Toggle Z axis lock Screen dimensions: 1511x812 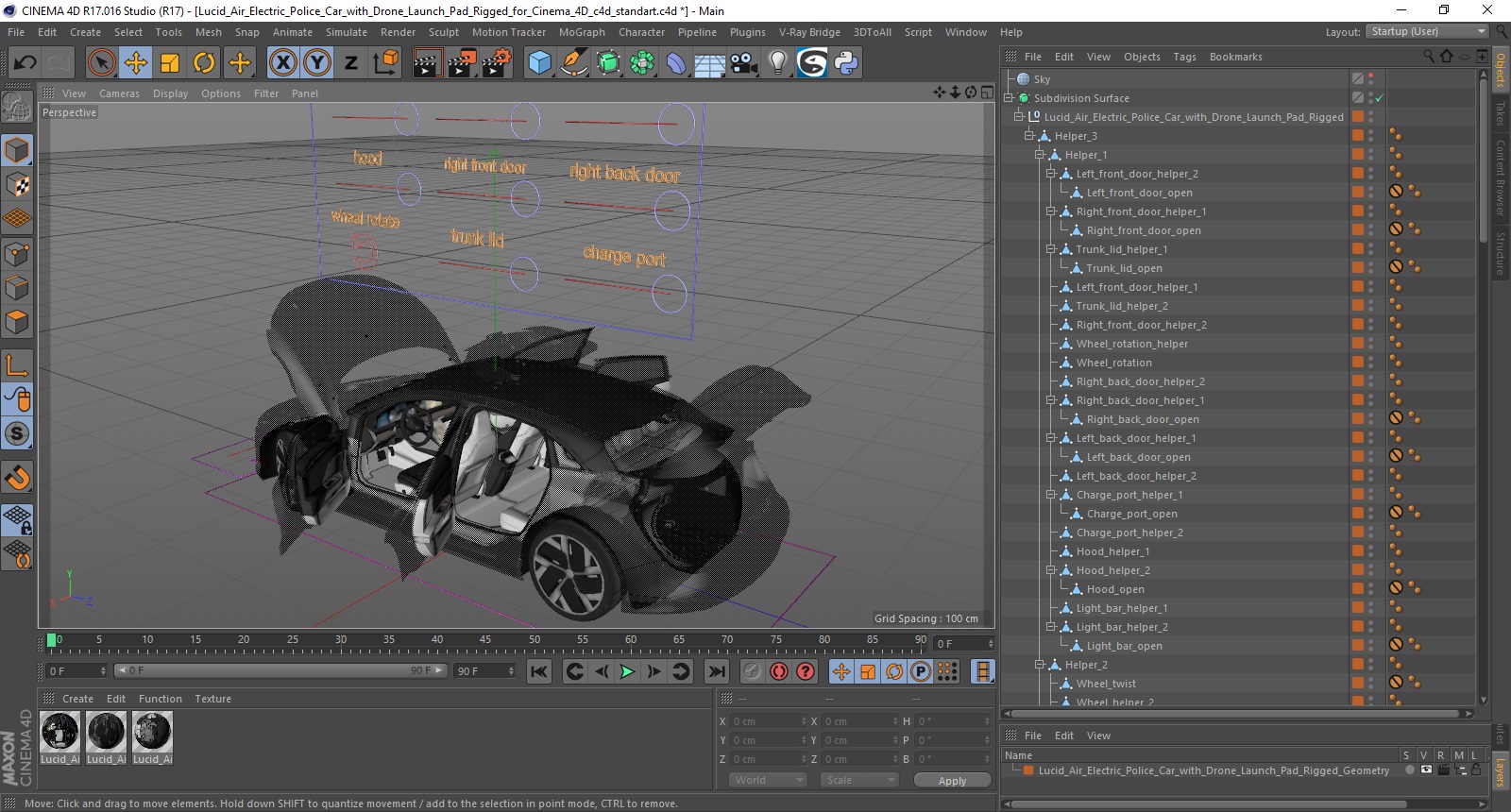pyautogui.click(x=350, y=63)
